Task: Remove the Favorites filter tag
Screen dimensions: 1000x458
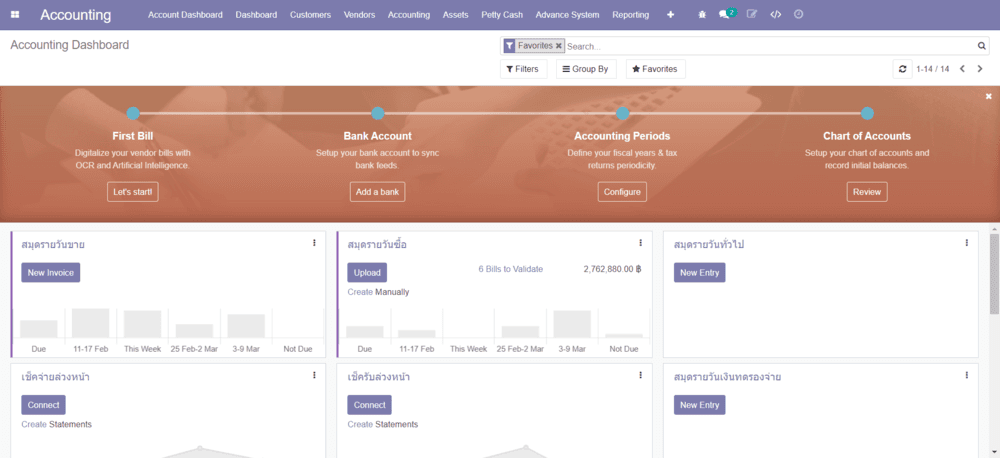Action: click(559, 46)
